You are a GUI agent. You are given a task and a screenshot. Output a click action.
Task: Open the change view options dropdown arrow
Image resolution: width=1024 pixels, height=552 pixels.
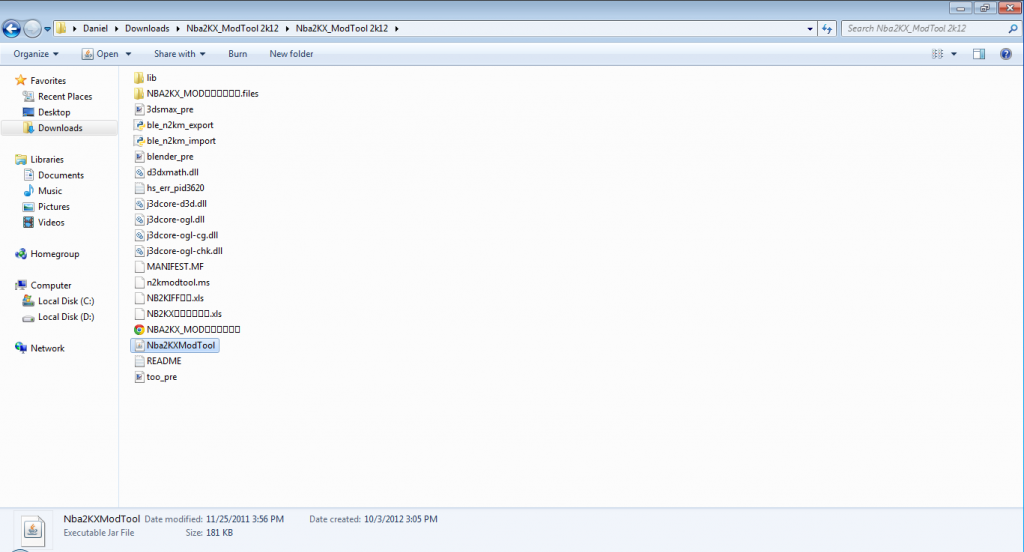coord(954,54)
